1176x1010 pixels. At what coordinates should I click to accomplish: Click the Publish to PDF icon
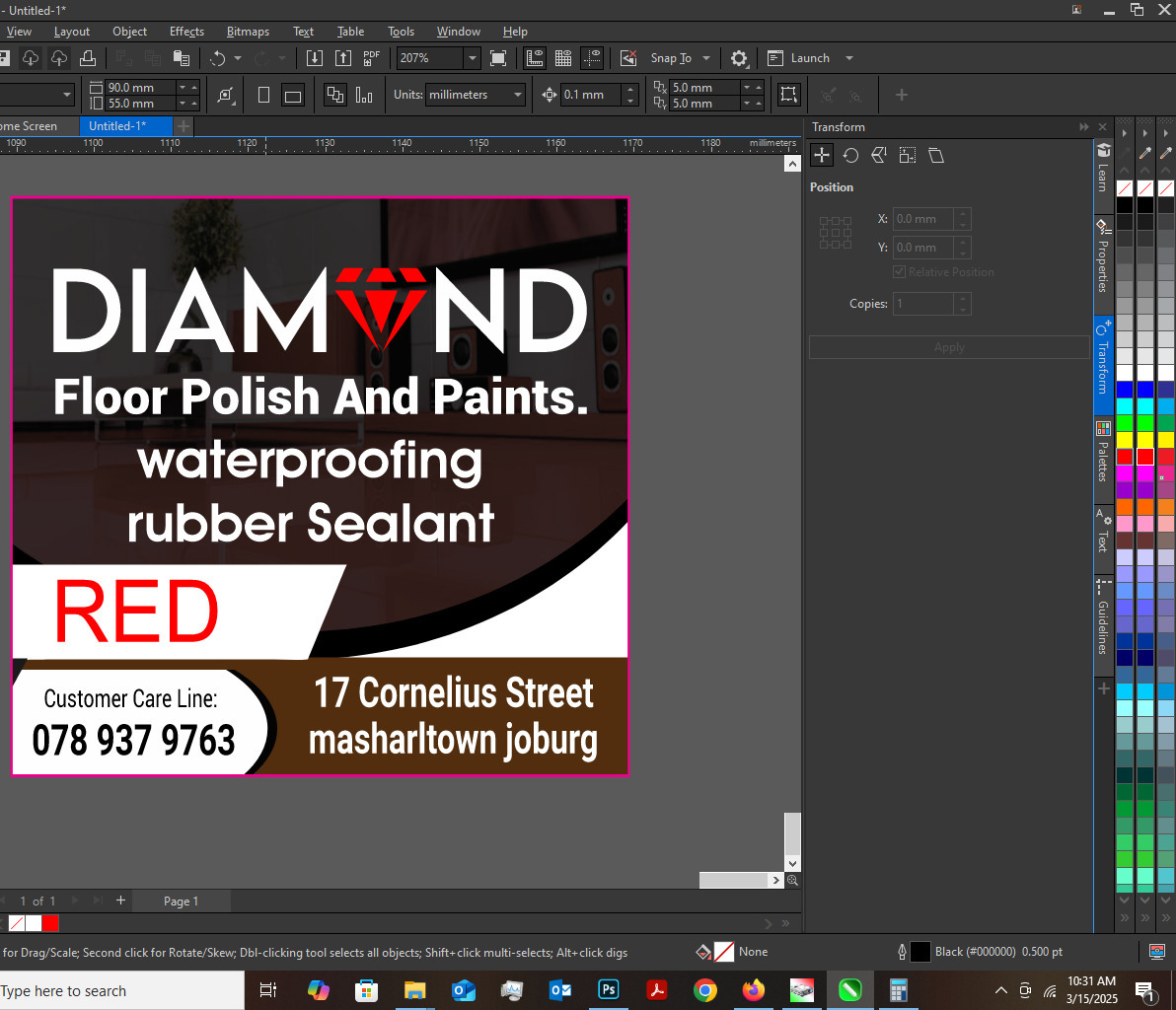click(371, 58)
